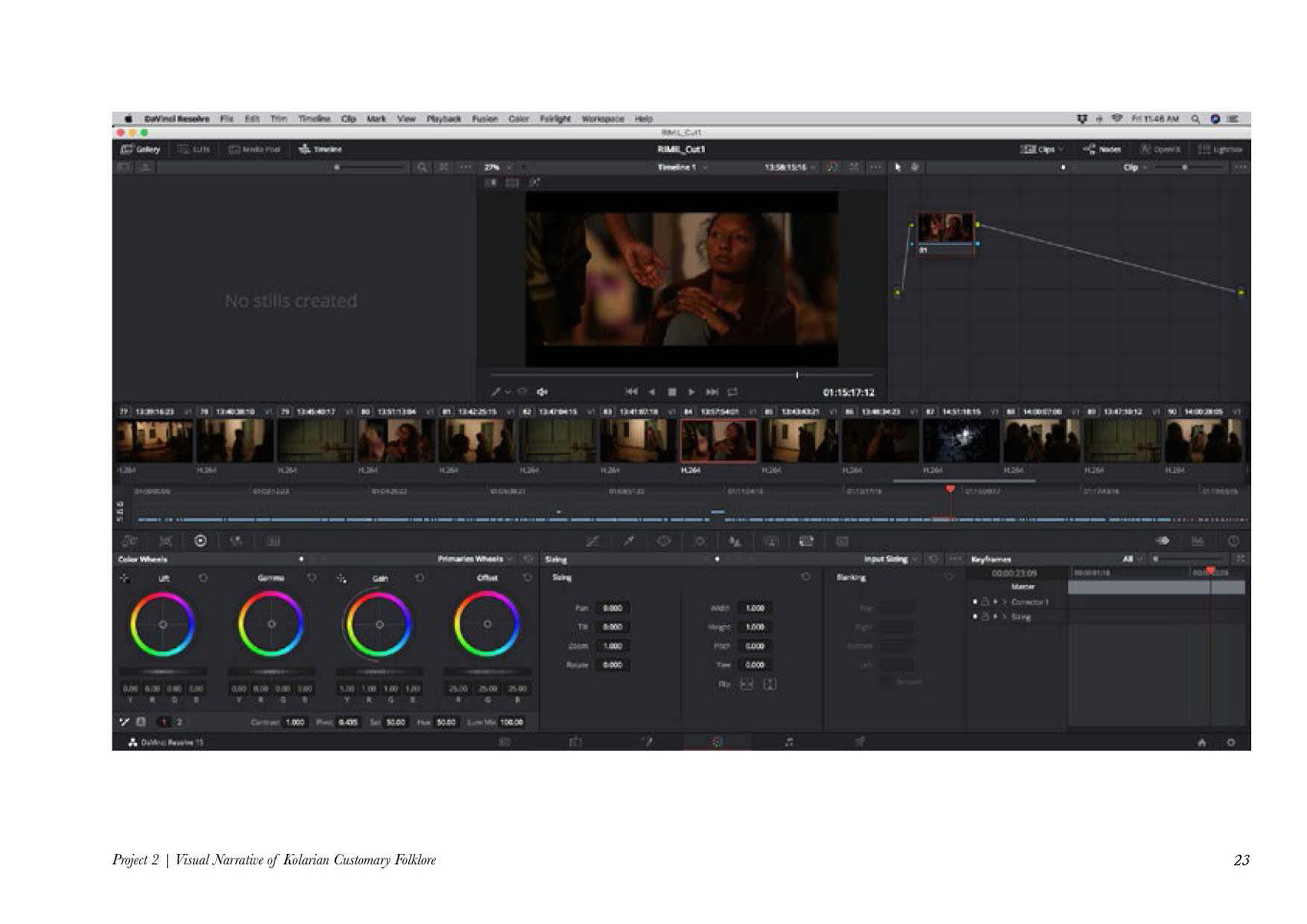Screen dimensions: 1307x924
Task: Open the Keyframes All filter dropdown
Action: [1132, 559]
